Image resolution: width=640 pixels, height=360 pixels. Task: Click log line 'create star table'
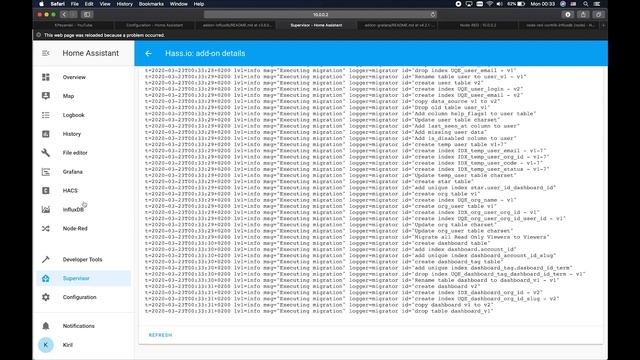pos(309,182)
